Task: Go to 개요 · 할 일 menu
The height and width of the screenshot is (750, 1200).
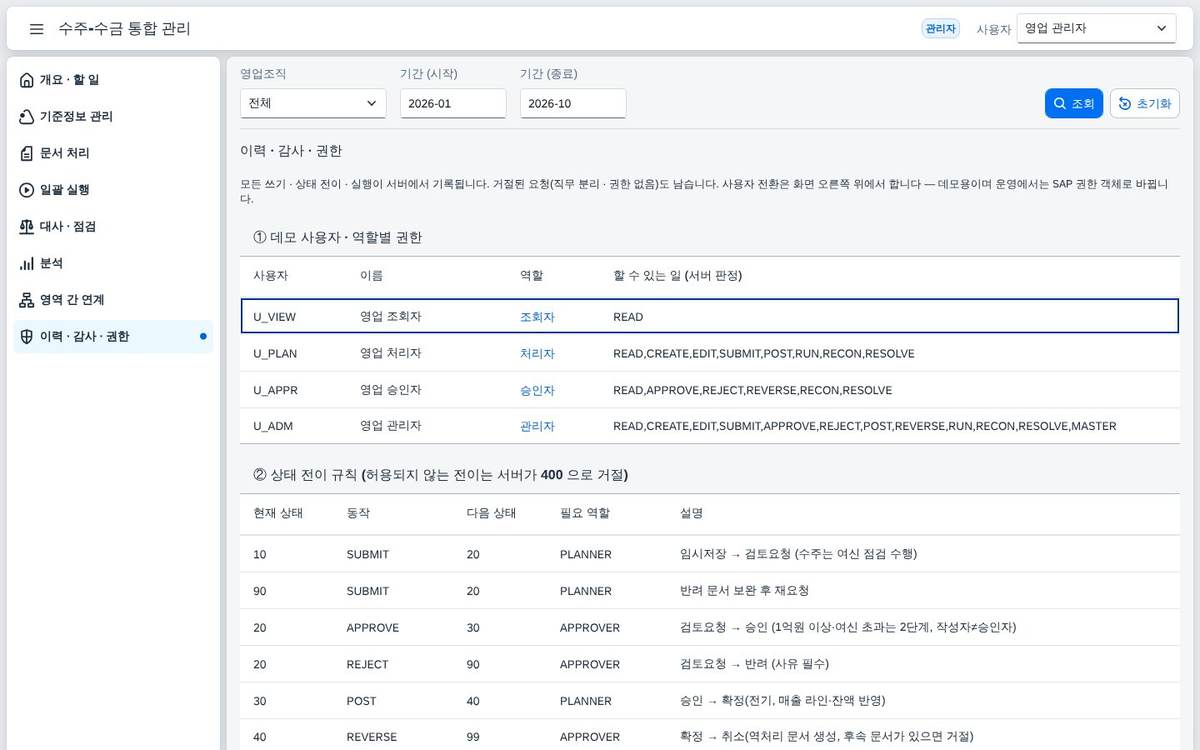Action: [x=113, y=80]
